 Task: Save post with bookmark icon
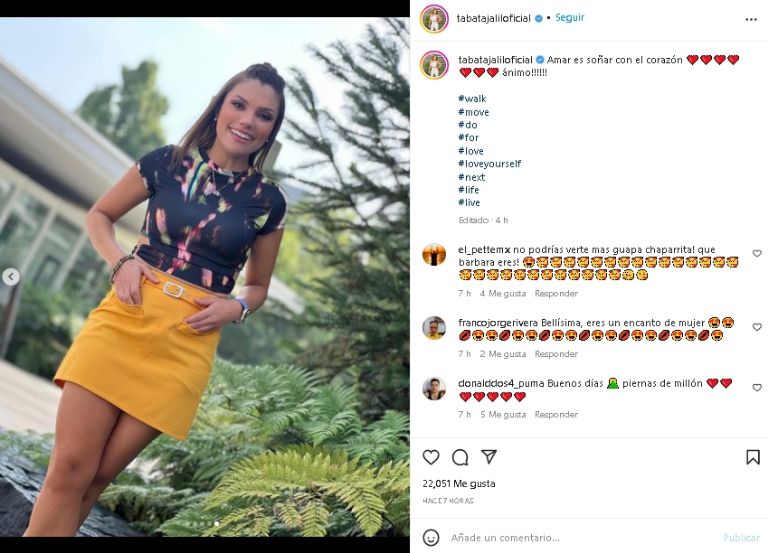pyautogui.click(x=753, y=457)
